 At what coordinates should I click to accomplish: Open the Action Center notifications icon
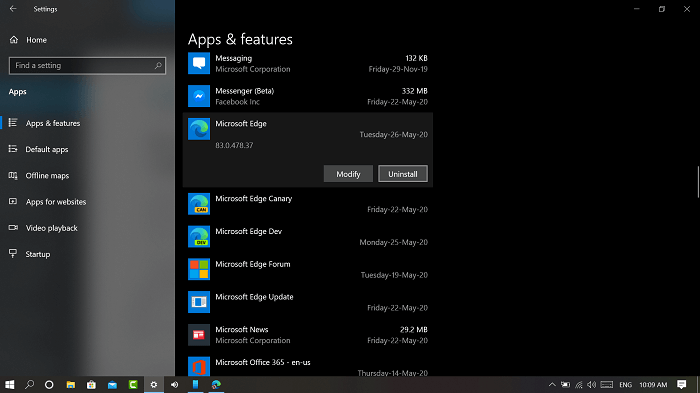[681, 385]
